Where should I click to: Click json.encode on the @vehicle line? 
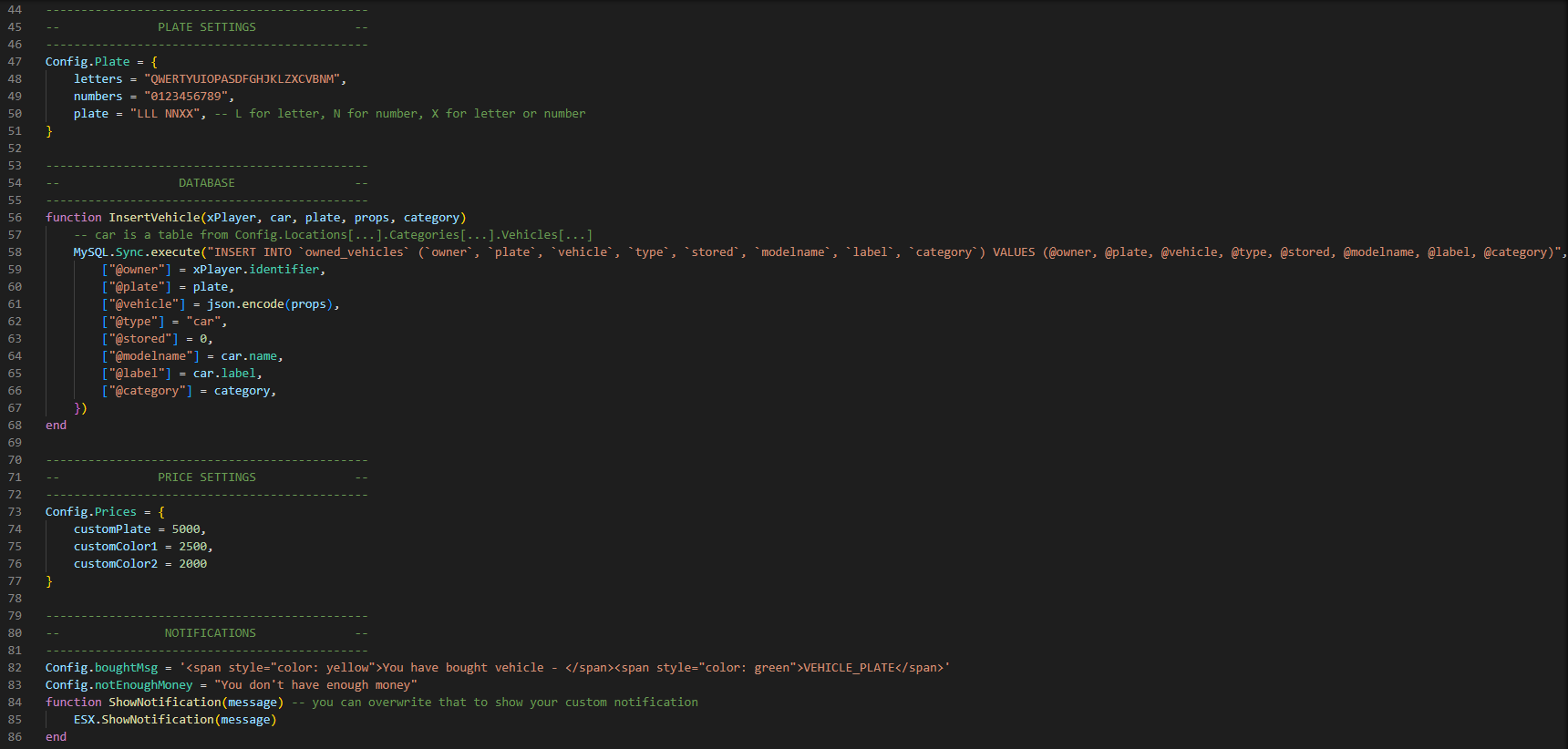[x=245, y=304]
